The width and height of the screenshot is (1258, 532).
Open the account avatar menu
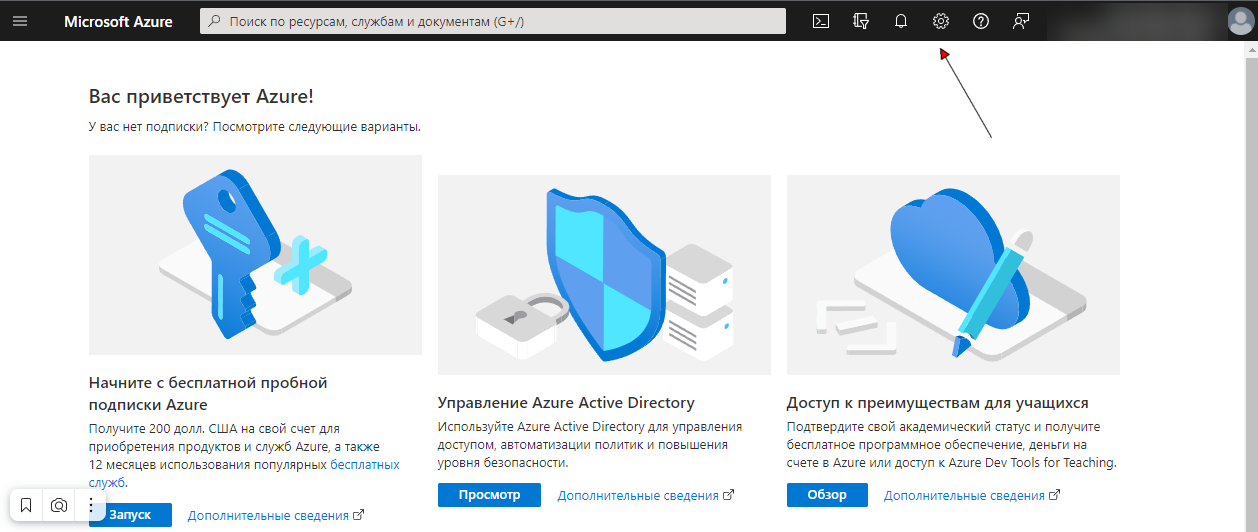click(1241, 21)
